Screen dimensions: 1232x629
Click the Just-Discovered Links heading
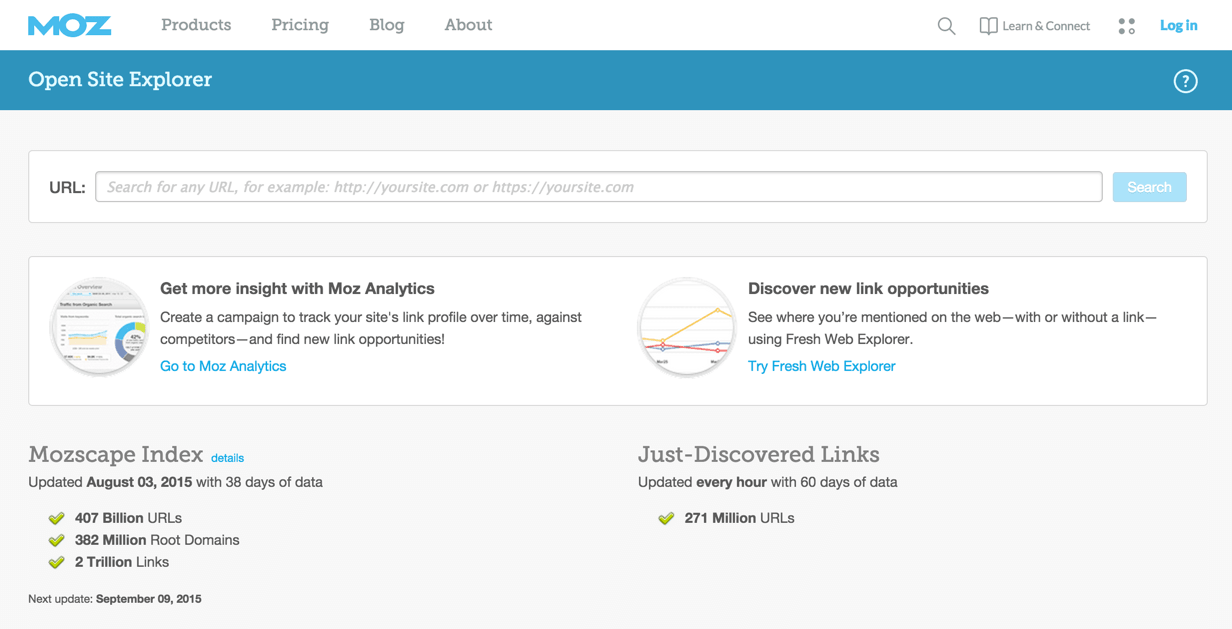(759, 455)
